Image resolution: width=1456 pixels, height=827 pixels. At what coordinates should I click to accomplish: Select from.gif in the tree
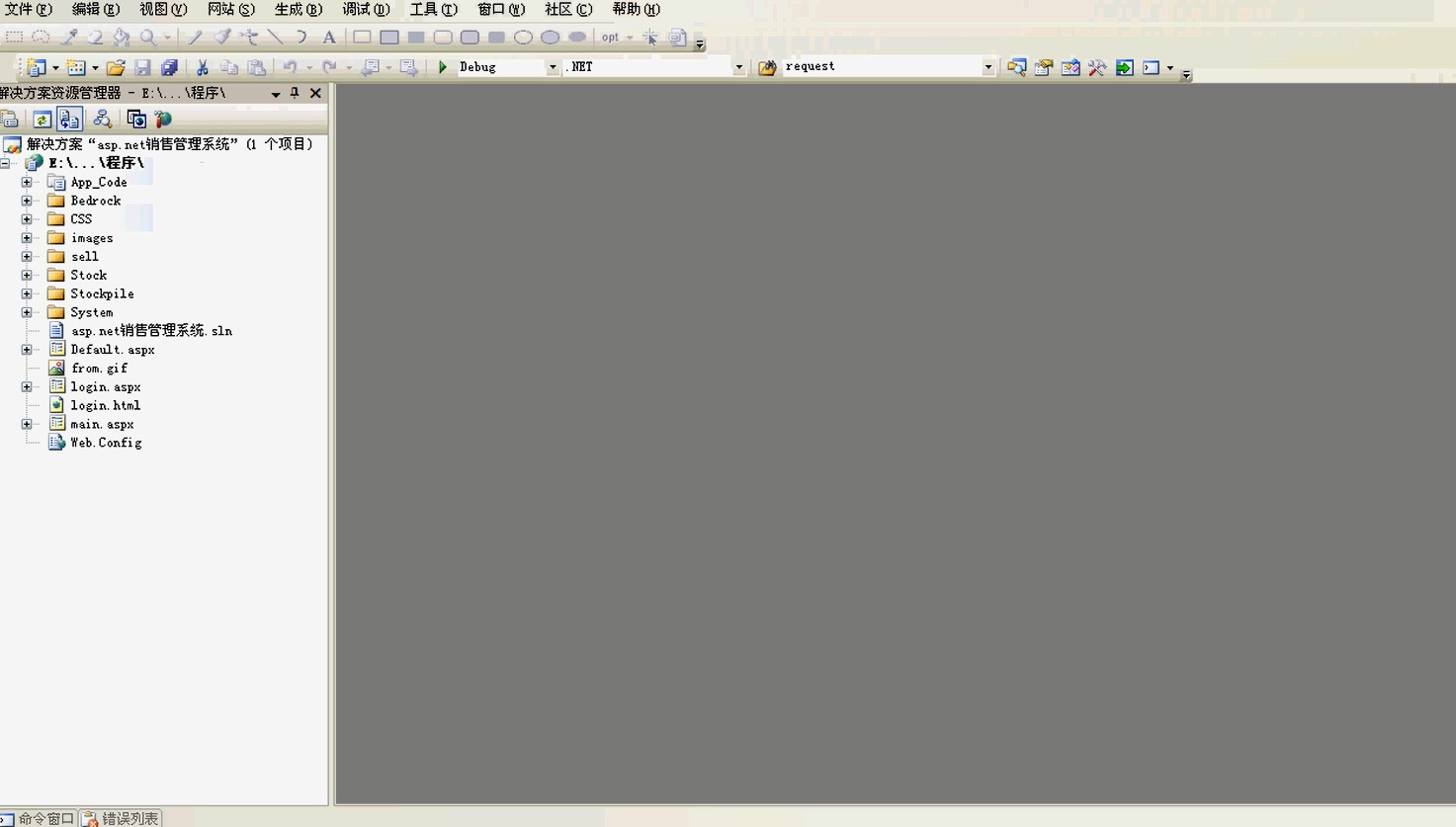[x=99, y=368]
